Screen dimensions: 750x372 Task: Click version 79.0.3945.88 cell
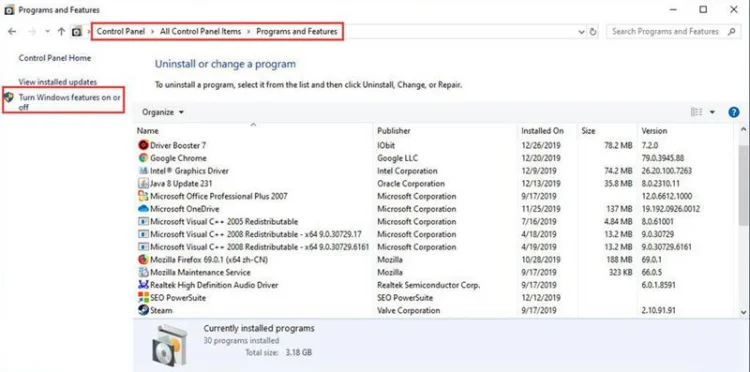pos(662,158)
